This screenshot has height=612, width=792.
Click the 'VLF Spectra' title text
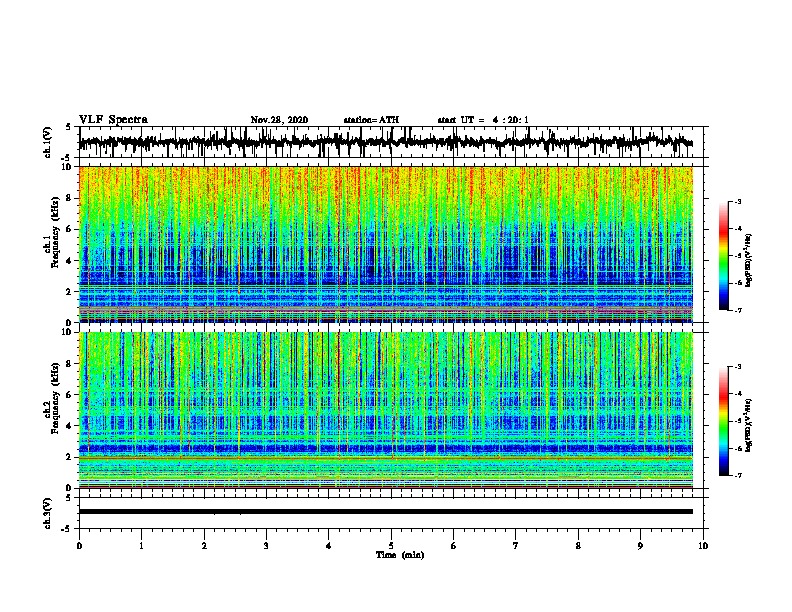113,120
